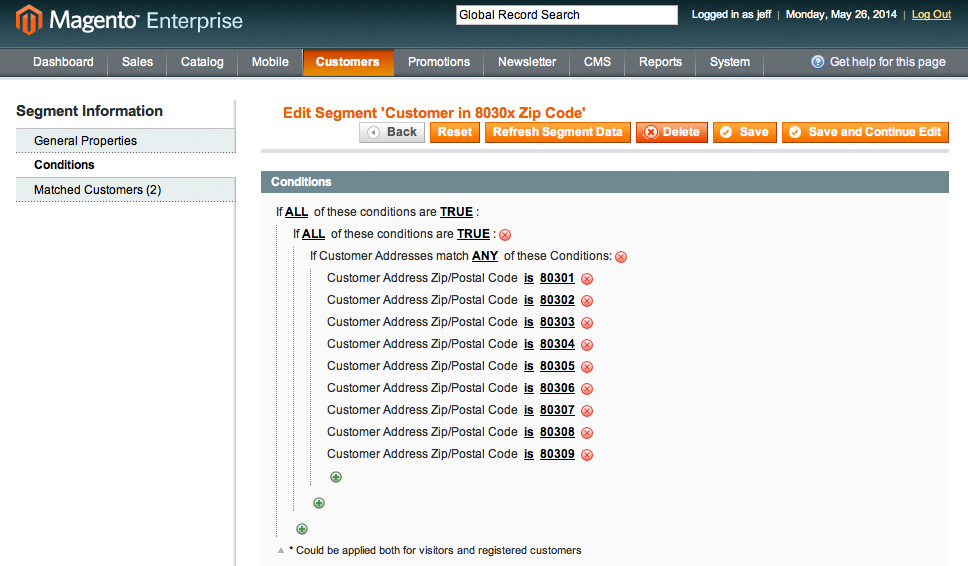Open the Promotions menu
968x566 pixels.
point(438,62)
